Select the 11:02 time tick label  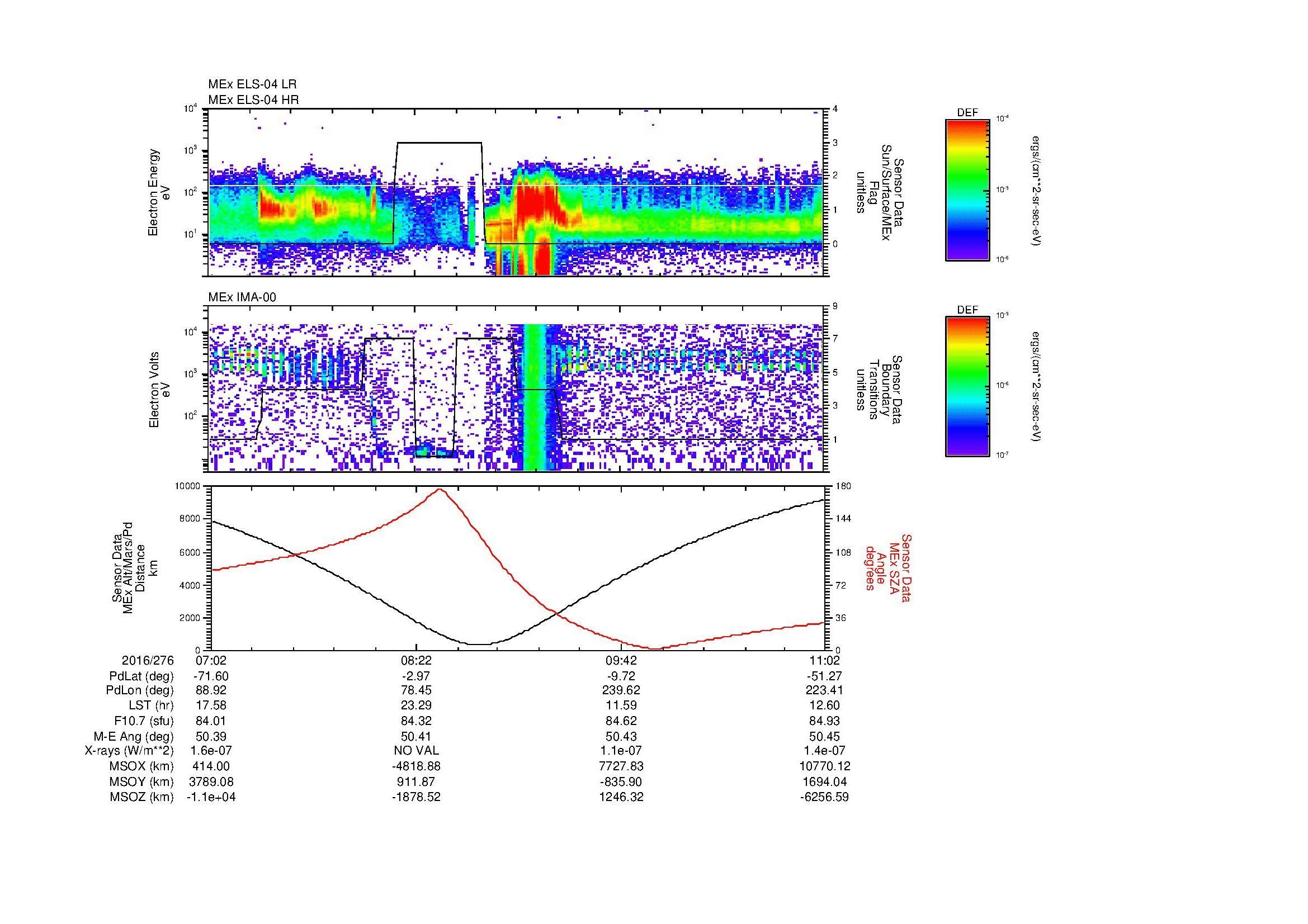tap(824, 660)
